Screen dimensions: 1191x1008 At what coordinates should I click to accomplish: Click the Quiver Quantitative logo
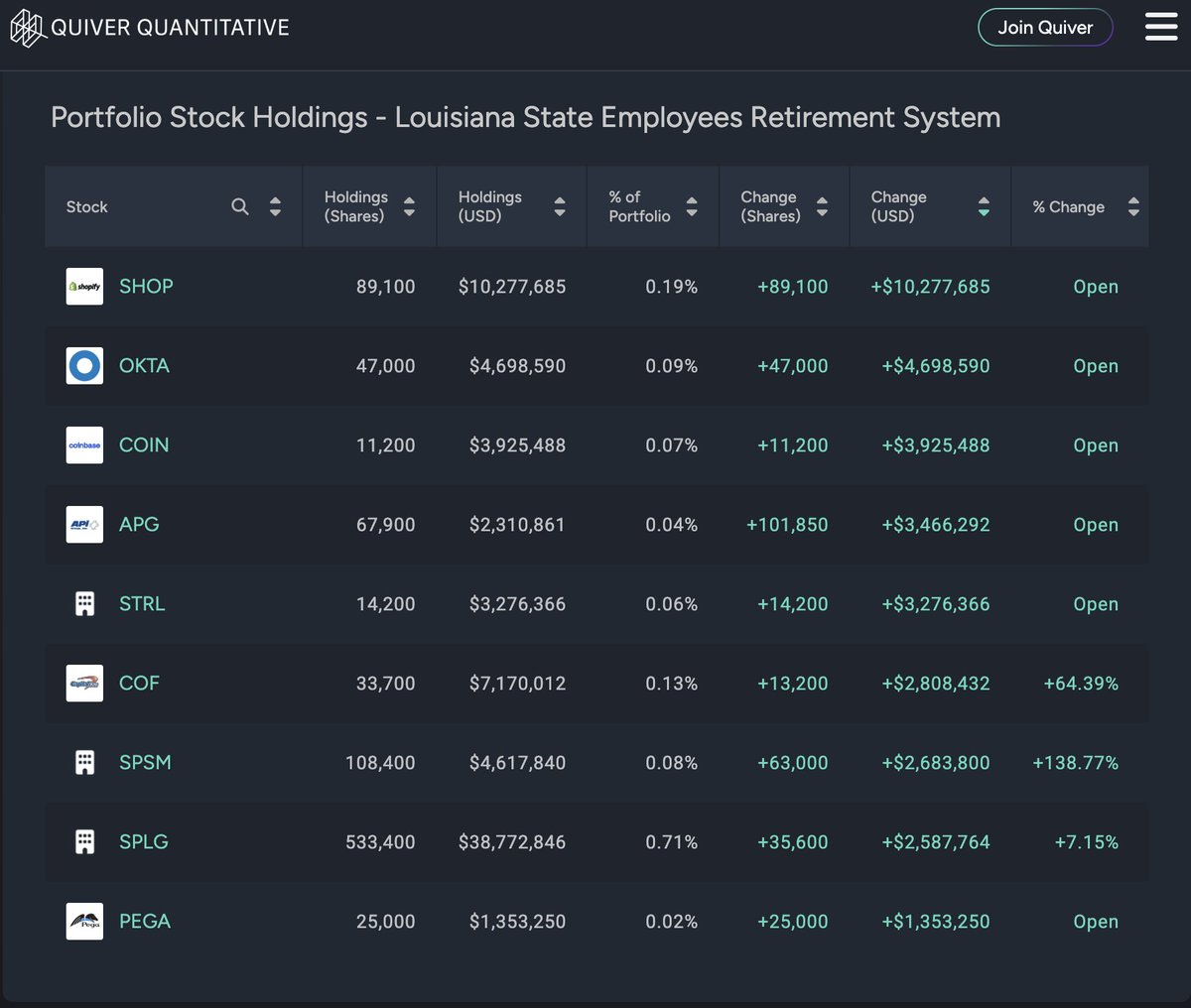(27, 29)
